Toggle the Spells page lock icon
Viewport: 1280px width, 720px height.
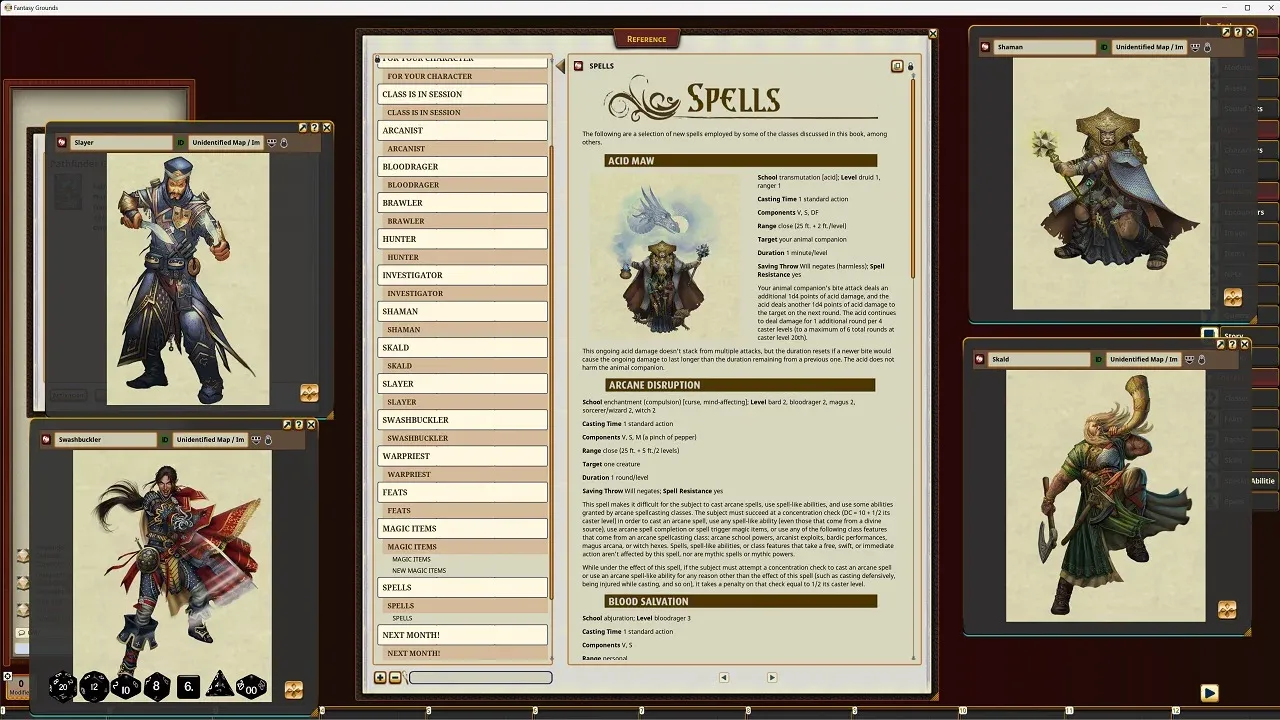[x=910, y=66]
